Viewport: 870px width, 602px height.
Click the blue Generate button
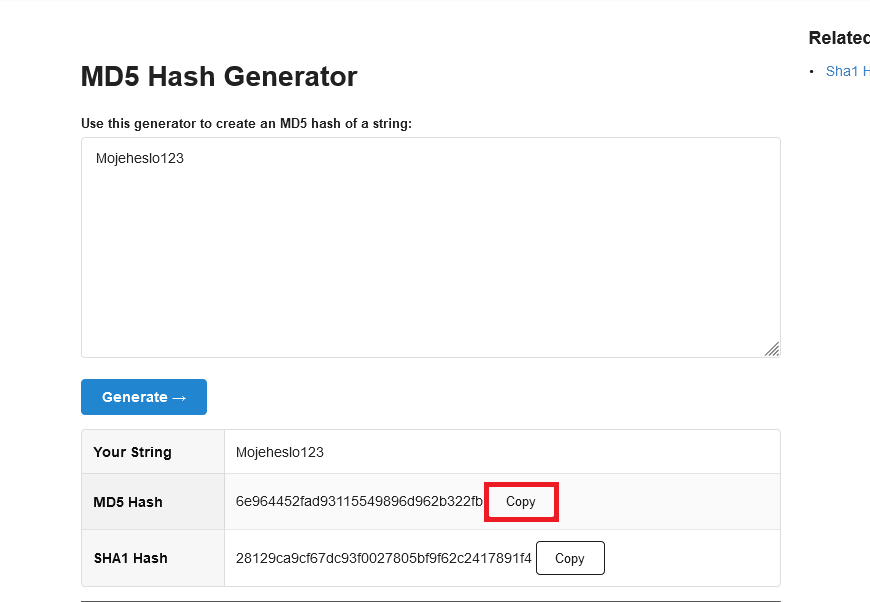pos(144,397)
